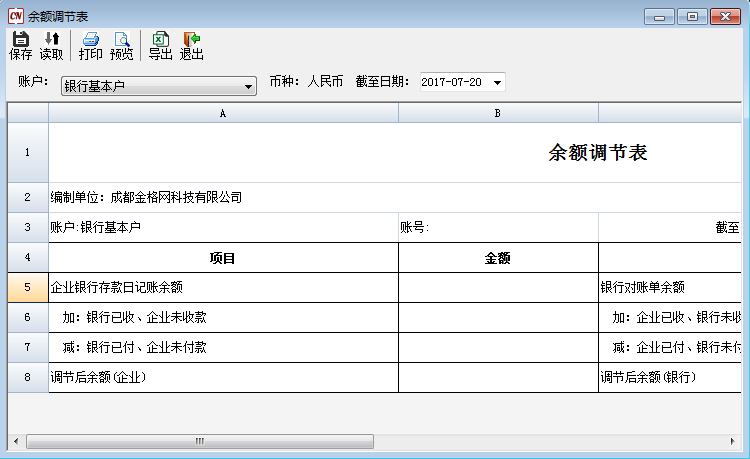Image resolution: width=750 pixels, height=459 pixels.
Task: Click the horizontal scrollbar thumb
Action: pyautogui.click(x=200, y=440)
